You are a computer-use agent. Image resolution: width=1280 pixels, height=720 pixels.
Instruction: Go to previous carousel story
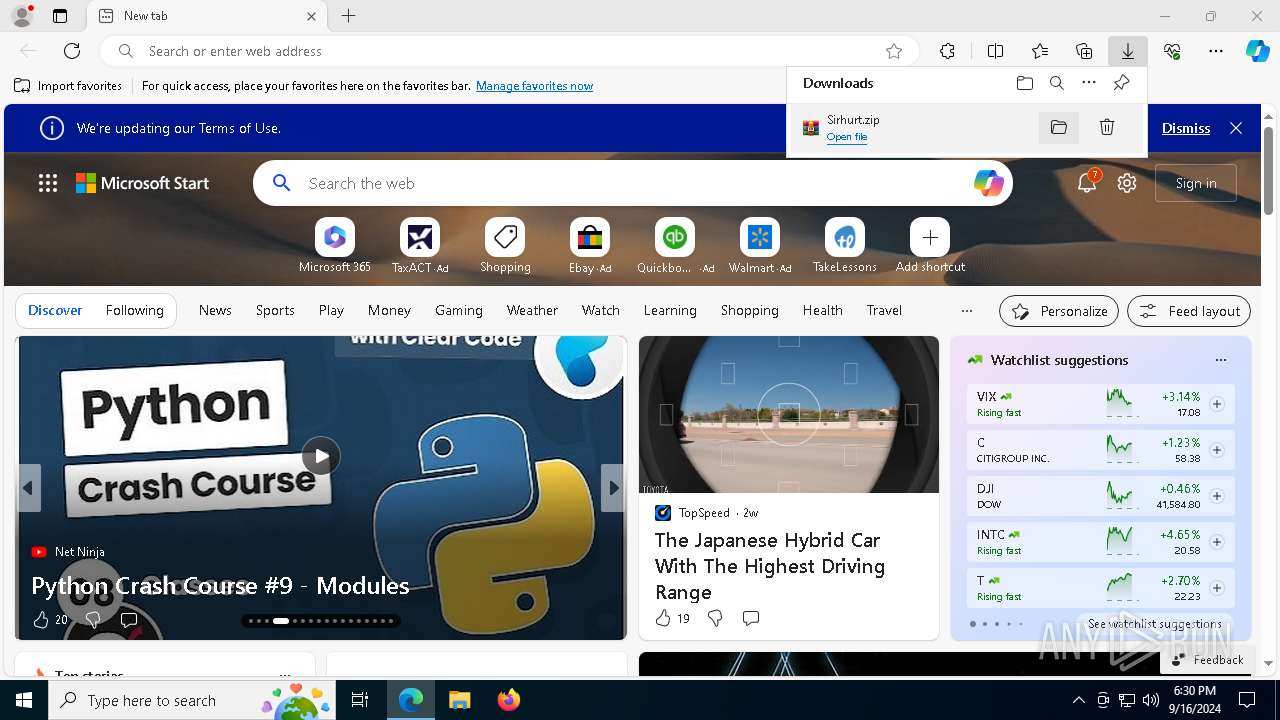pyautogui.click(x=28, y=488)
